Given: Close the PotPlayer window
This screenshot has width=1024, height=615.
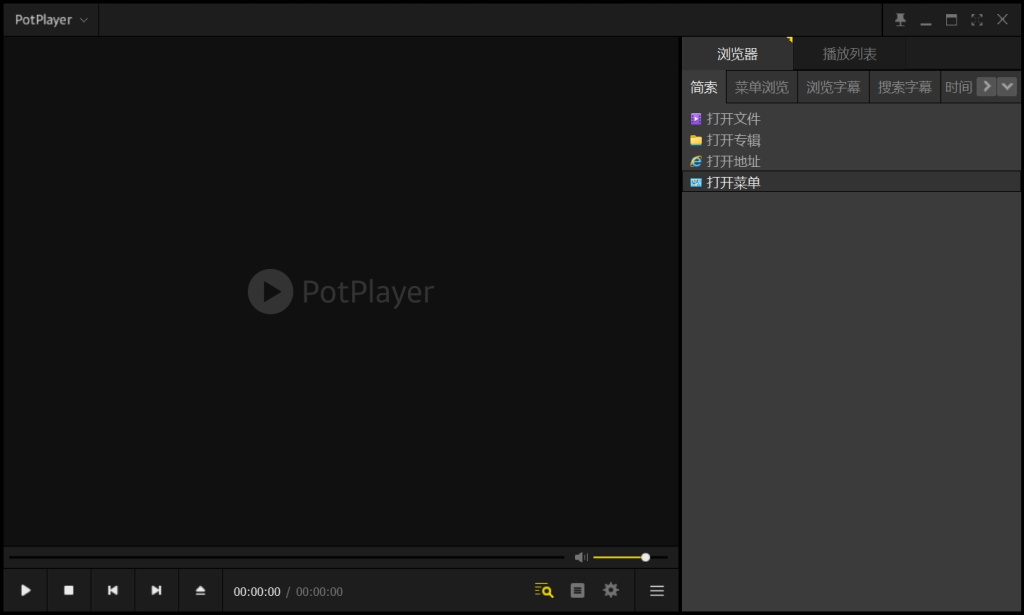Looking at the screenshot, I should coord(1002,20).
